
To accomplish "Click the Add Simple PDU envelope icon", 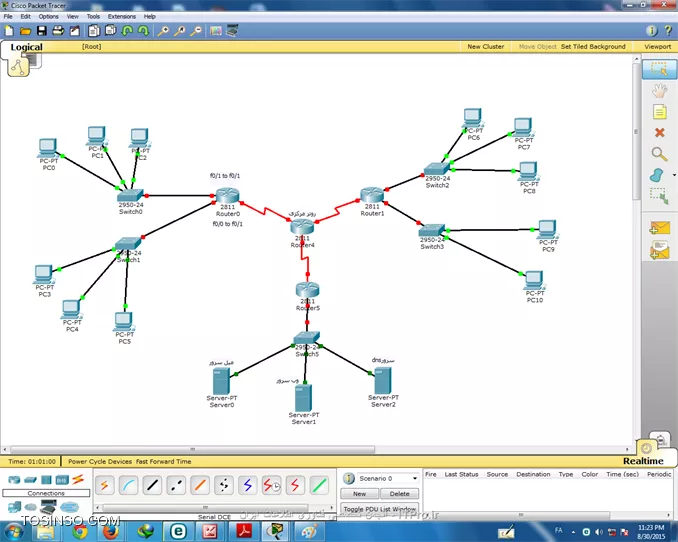I will (659, 228).
